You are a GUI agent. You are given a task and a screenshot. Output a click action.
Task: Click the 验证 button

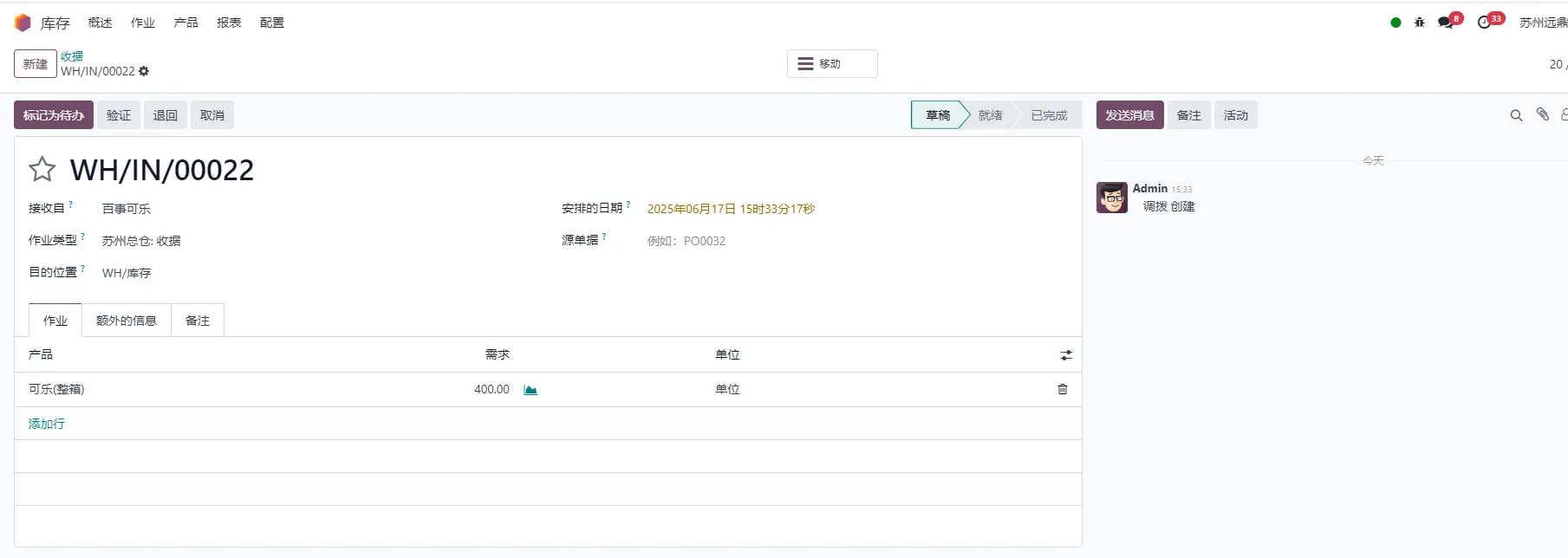coord(119,115)
